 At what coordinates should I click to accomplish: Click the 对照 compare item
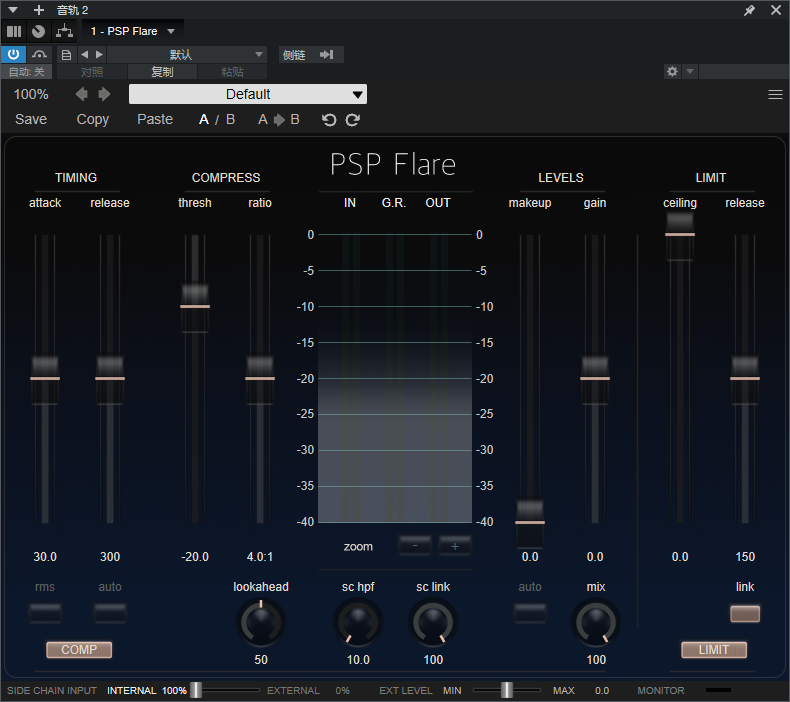92,72
